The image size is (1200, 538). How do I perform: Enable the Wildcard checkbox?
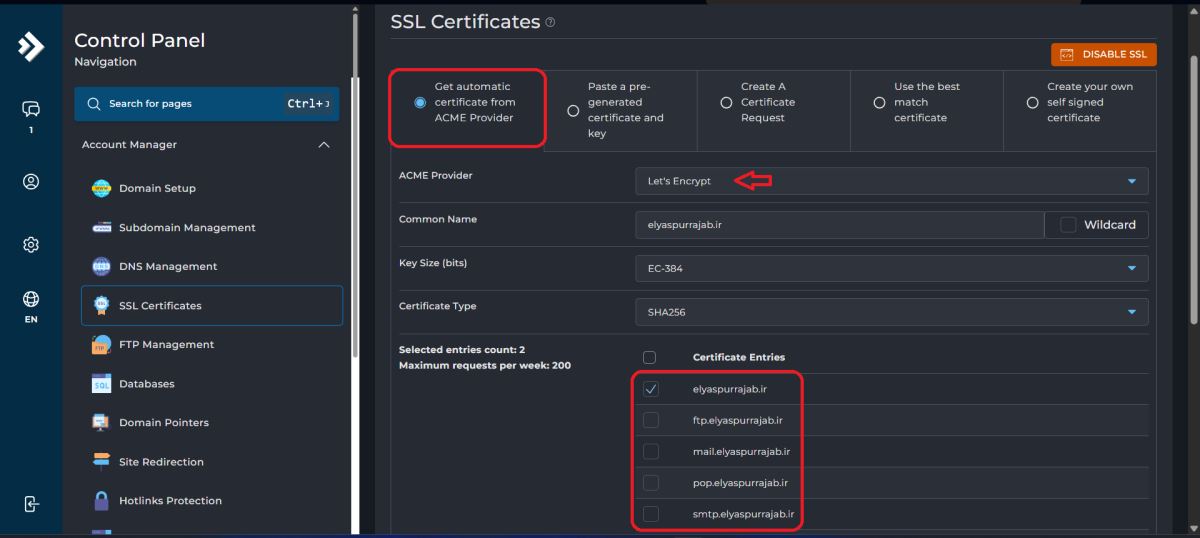click(x=1068, y=225)
